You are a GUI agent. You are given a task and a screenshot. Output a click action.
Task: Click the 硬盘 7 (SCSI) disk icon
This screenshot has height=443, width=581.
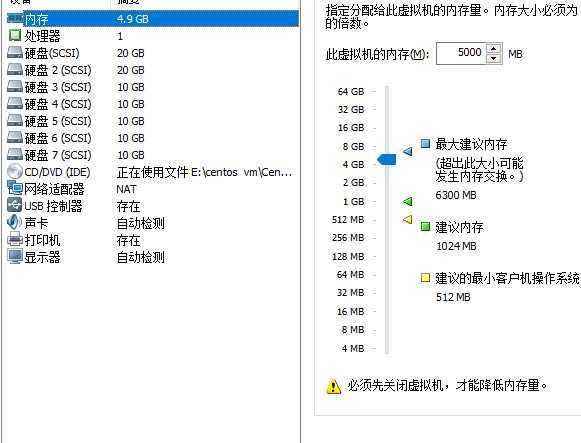[x=15, y=155]
